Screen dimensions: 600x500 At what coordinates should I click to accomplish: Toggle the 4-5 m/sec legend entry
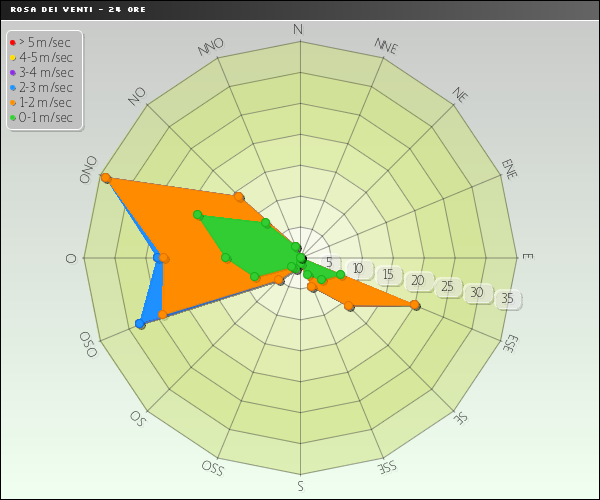pyautogui.click(x=46, y=57)
